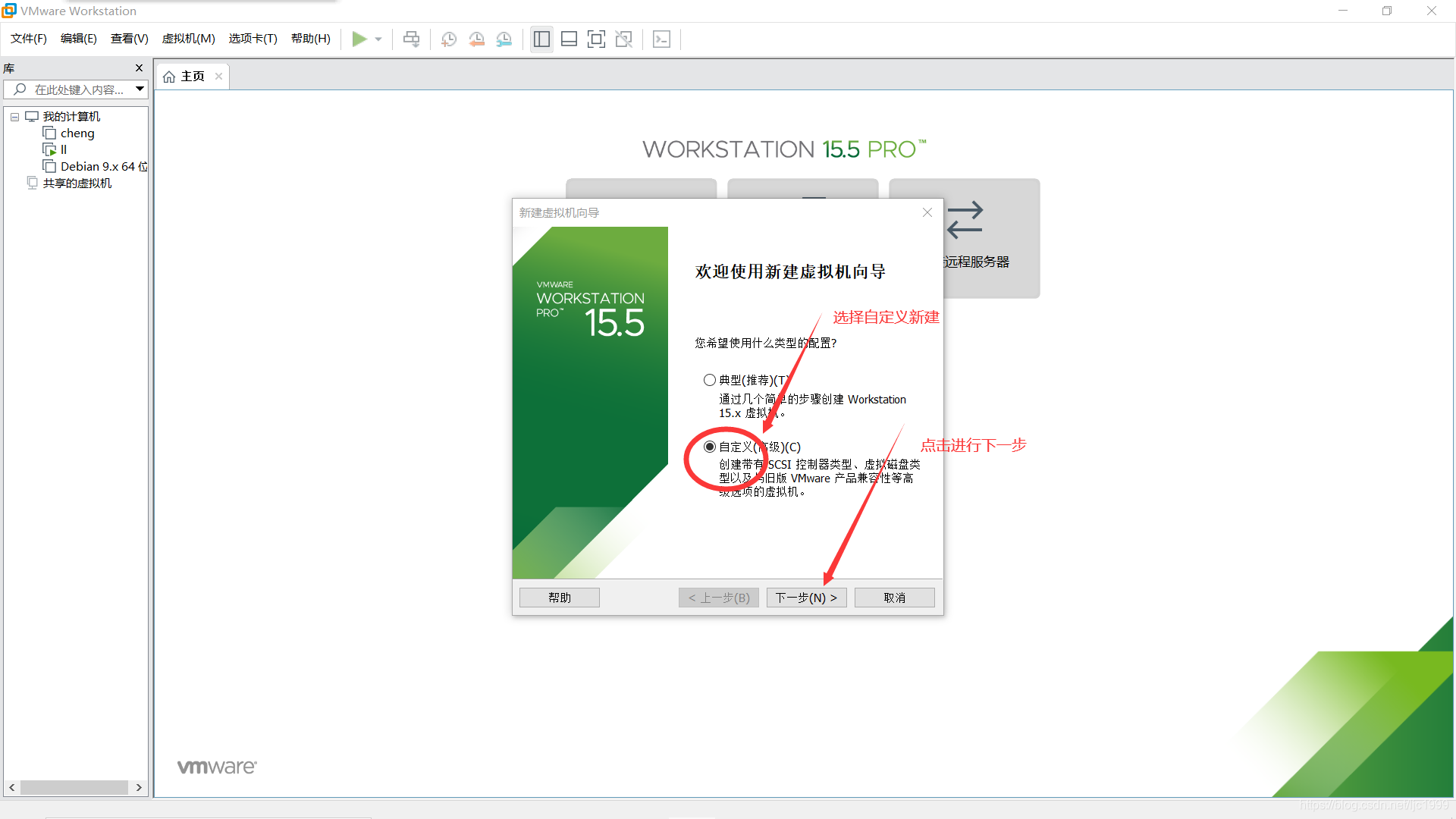Select the 自定义(高级) radio button
Viewport: 1456px width, 819px height.
(710, 447)
